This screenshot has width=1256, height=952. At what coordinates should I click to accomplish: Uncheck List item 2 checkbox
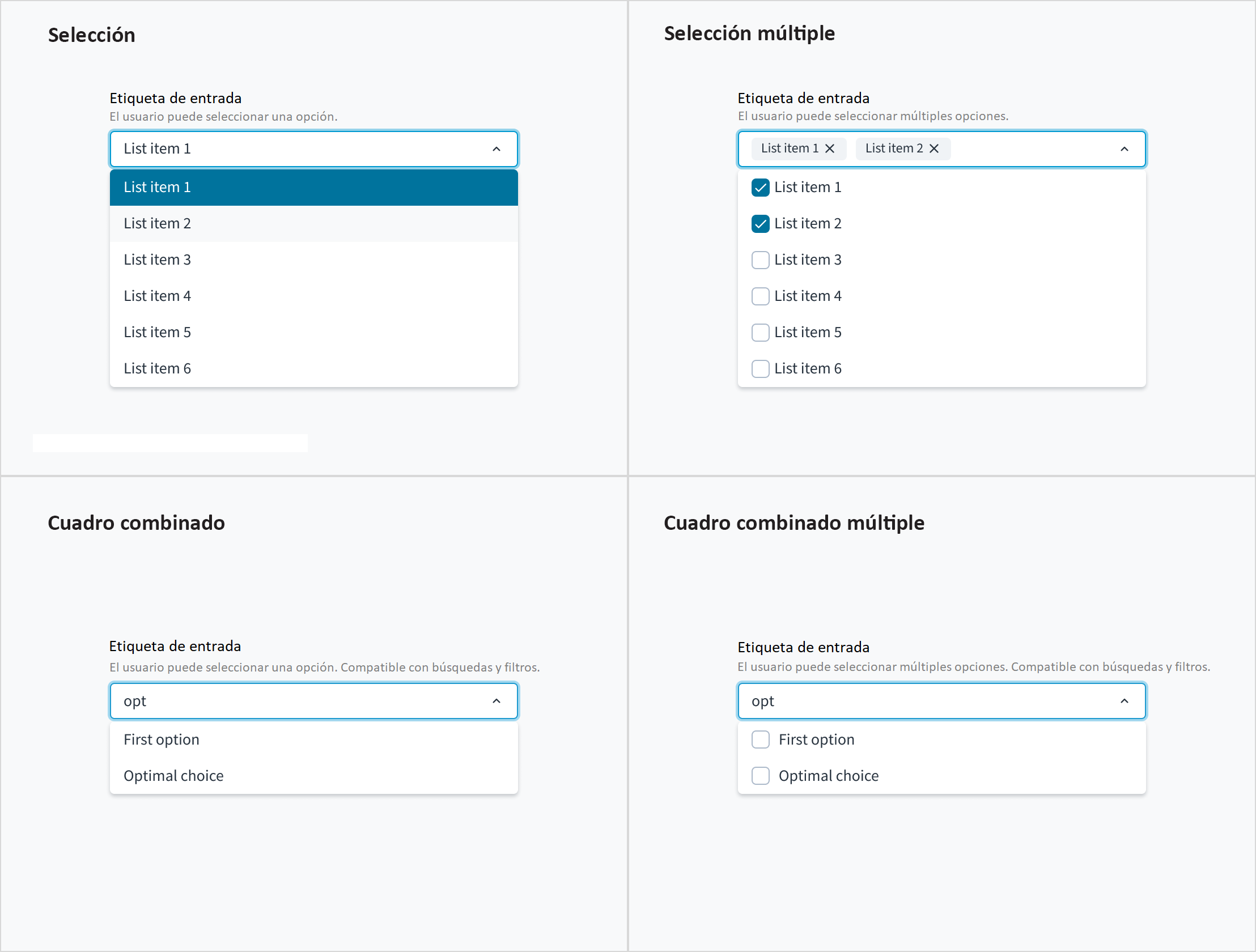tap(760, 224)
